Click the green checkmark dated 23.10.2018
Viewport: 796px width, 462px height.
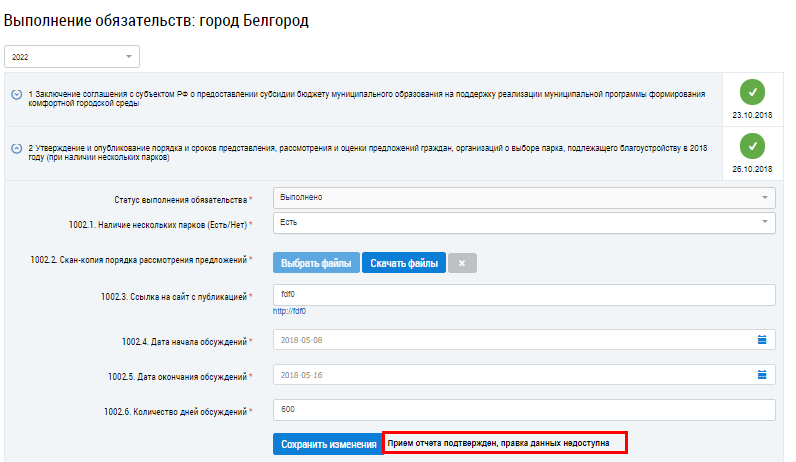coord(752,92)
